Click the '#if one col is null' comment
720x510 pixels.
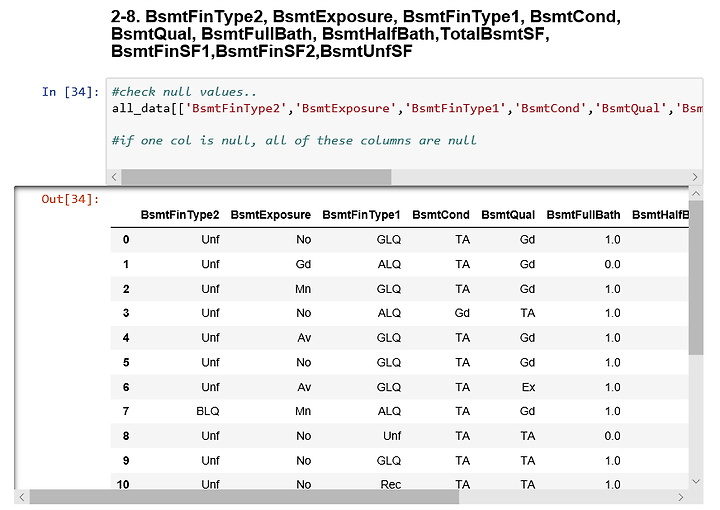click(294, 140)
